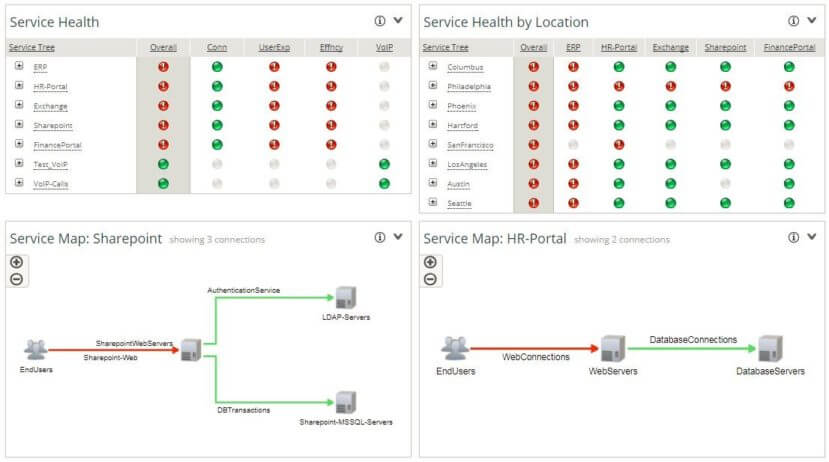Viewport: 829px width, 462px height.
Task: Zoom in on the Sharepoint service map
Action: click(16, 262)
